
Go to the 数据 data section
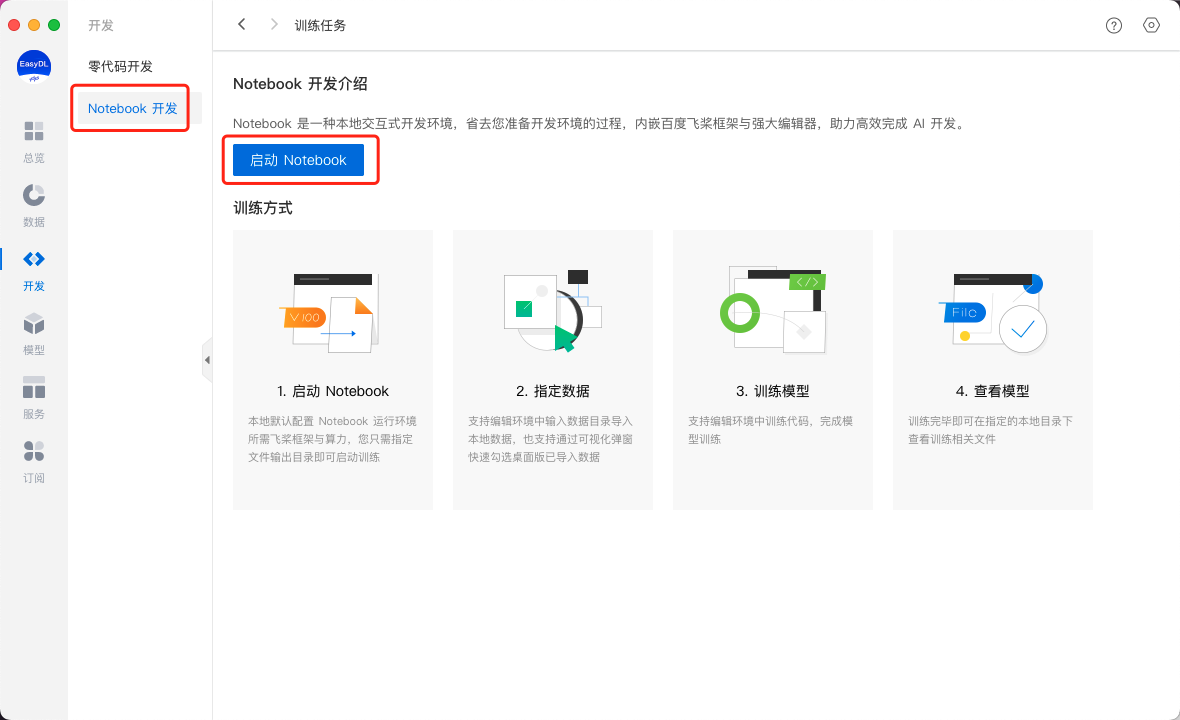[34, 205]
